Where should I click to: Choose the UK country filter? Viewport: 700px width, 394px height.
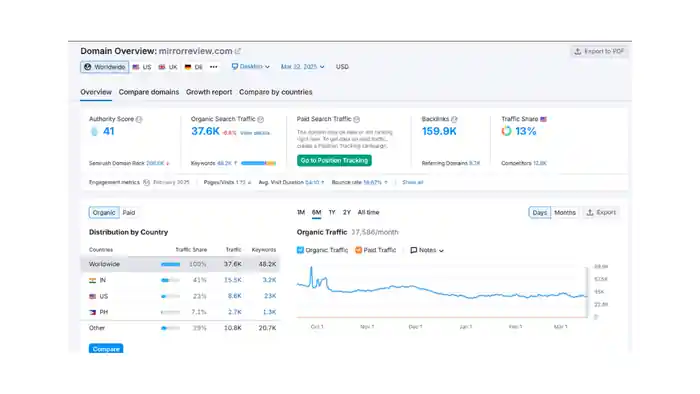[168, 67]
